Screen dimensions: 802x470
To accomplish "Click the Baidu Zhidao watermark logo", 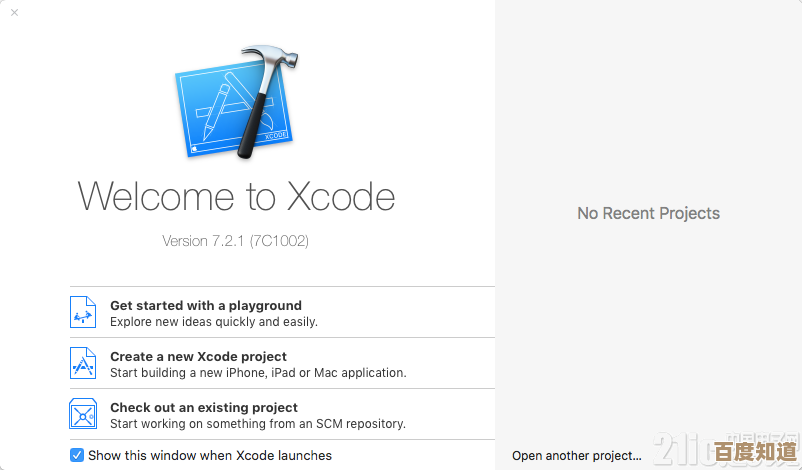I will point(755,452).
